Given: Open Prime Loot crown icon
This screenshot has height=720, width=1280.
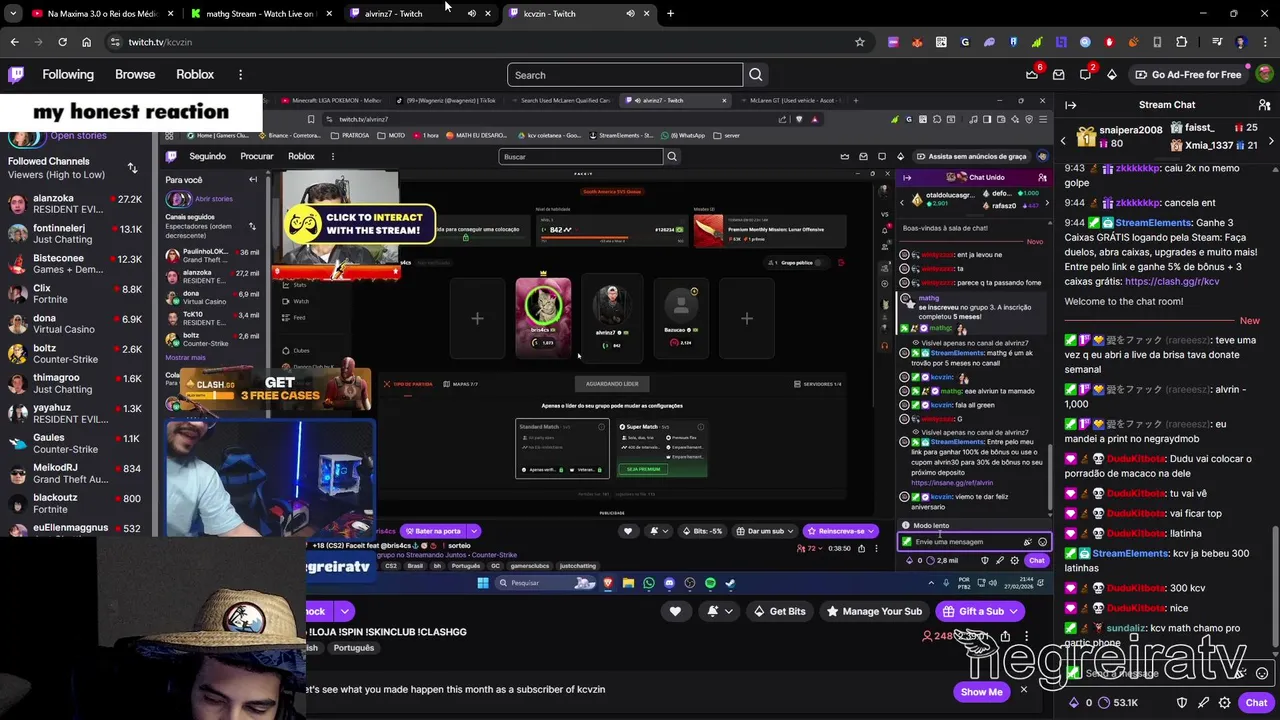Looking at the screenshot, I should [x=1032, y=74].
